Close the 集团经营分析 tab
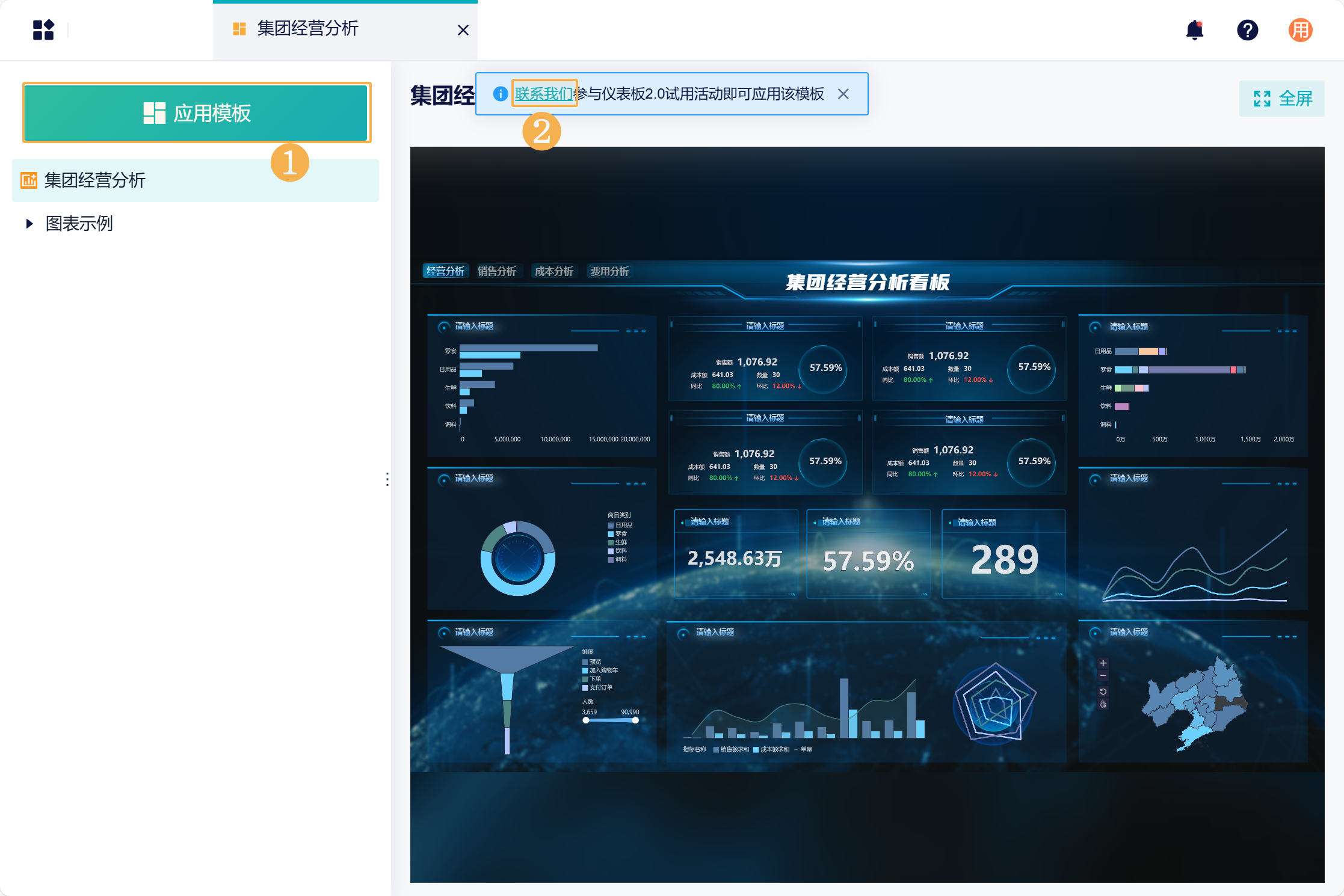The width and height of the screenshot is (1344, 896). tap(463, 30)
